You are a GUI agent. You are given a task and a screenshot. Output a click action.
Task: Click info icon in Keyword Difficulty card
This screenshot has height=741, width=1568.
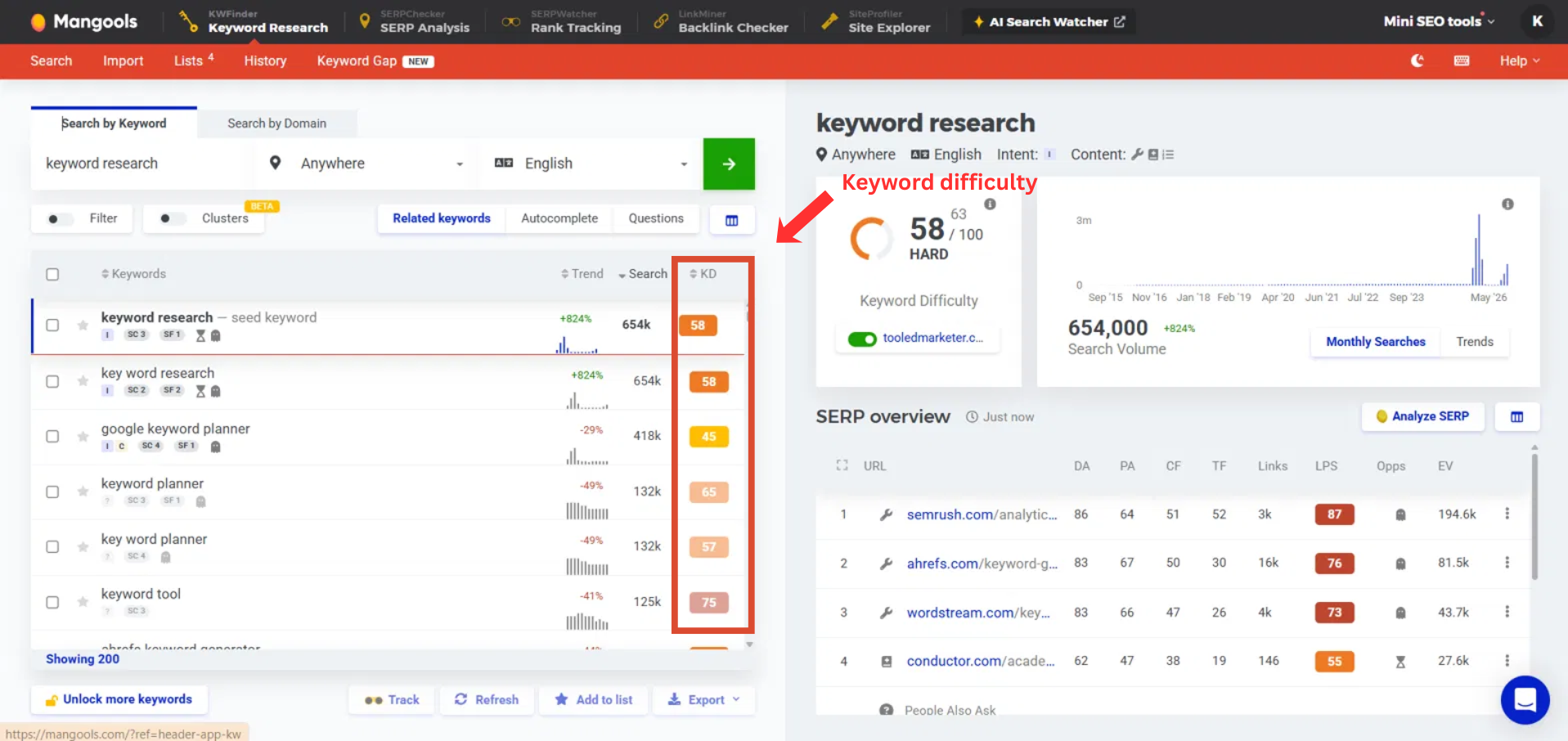coord(990,204)
